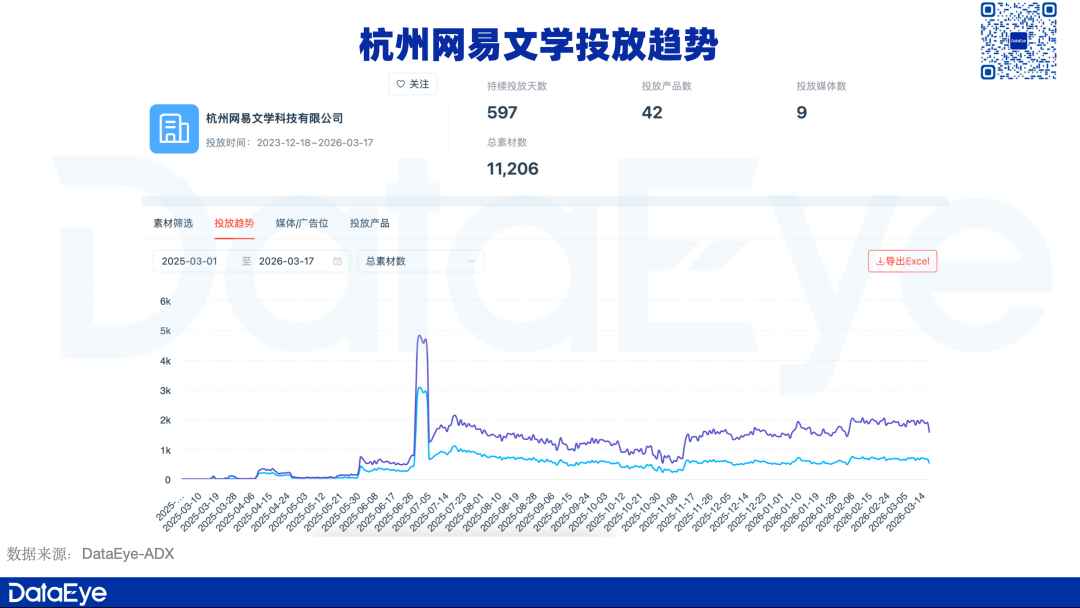Click the purple line peak on chart
Image resolution: width=1080 pixels, height=608 pixels.
pos(421,337)
